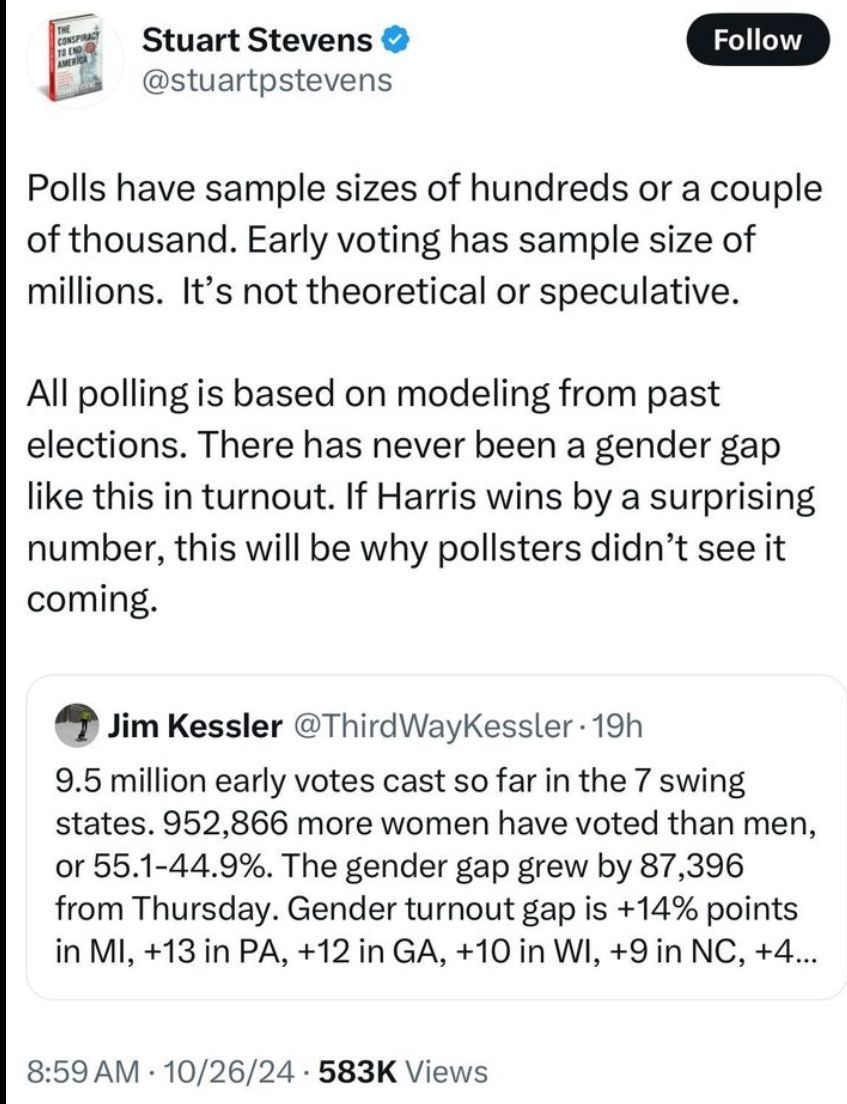
Task: Click the @ThirdWayKessler handle
Action: pyautogui.click(x=423, y=728)
